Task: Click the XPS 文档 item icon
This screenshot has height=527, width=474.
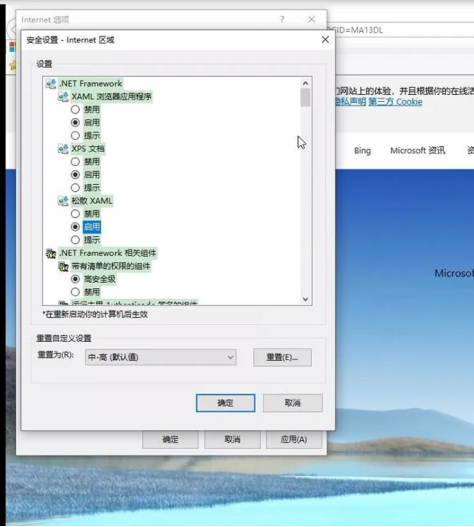Action: click(x=63, y=149)
